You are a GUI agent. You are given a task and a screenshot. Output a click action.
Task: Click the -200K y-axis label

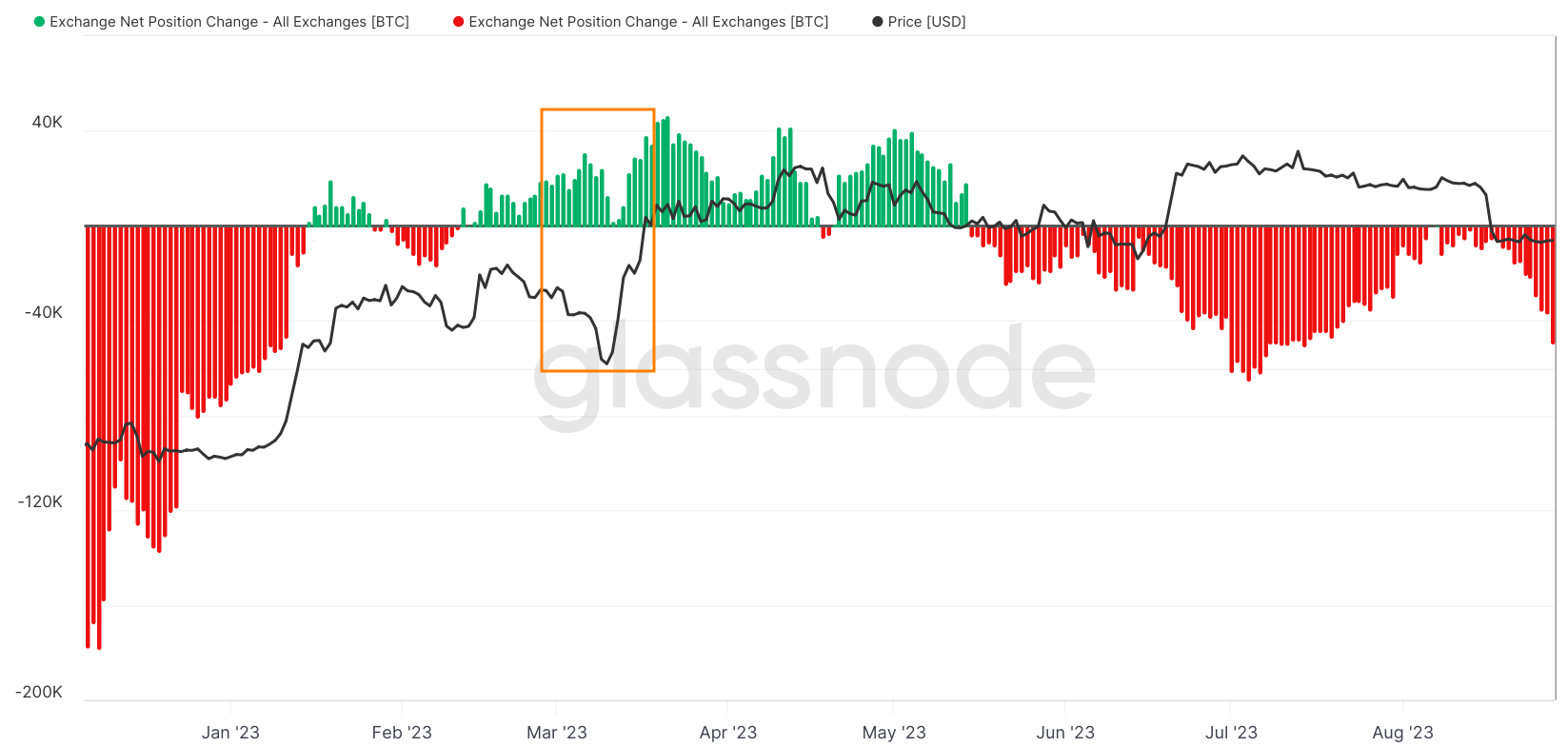pos(40,692)
